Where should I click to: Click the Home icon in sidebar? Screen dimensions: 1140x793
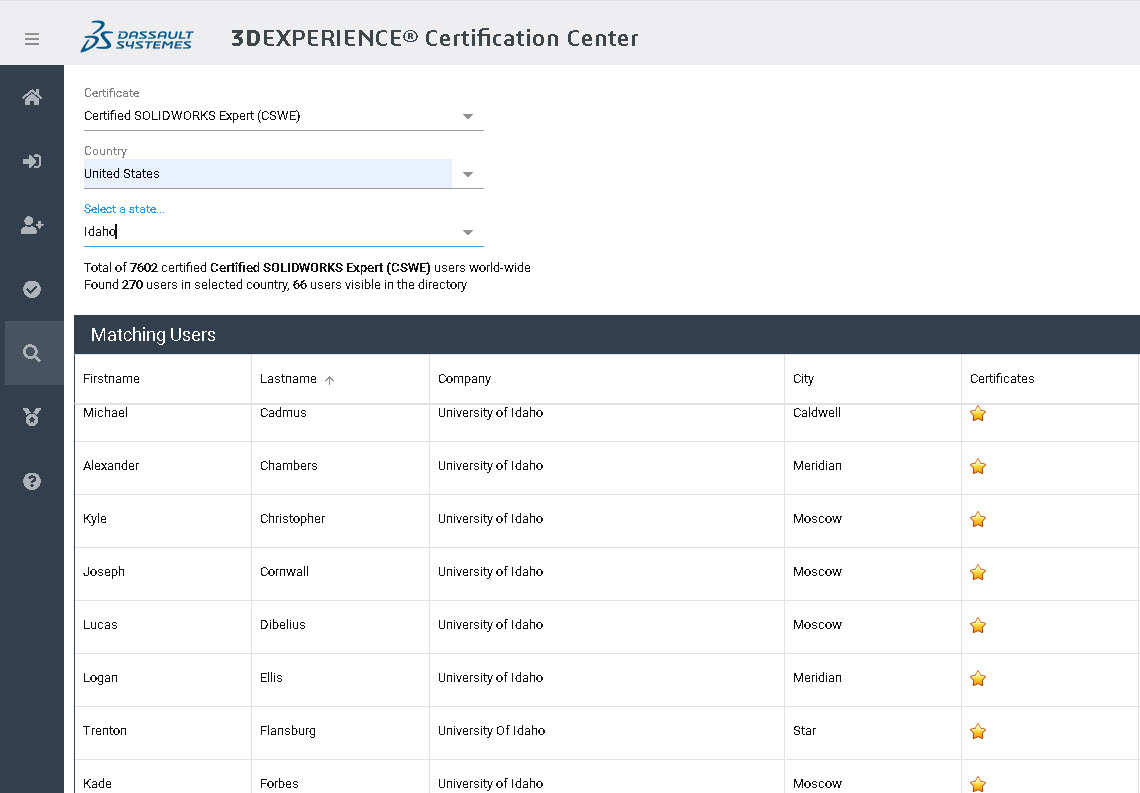click(32, 97)
